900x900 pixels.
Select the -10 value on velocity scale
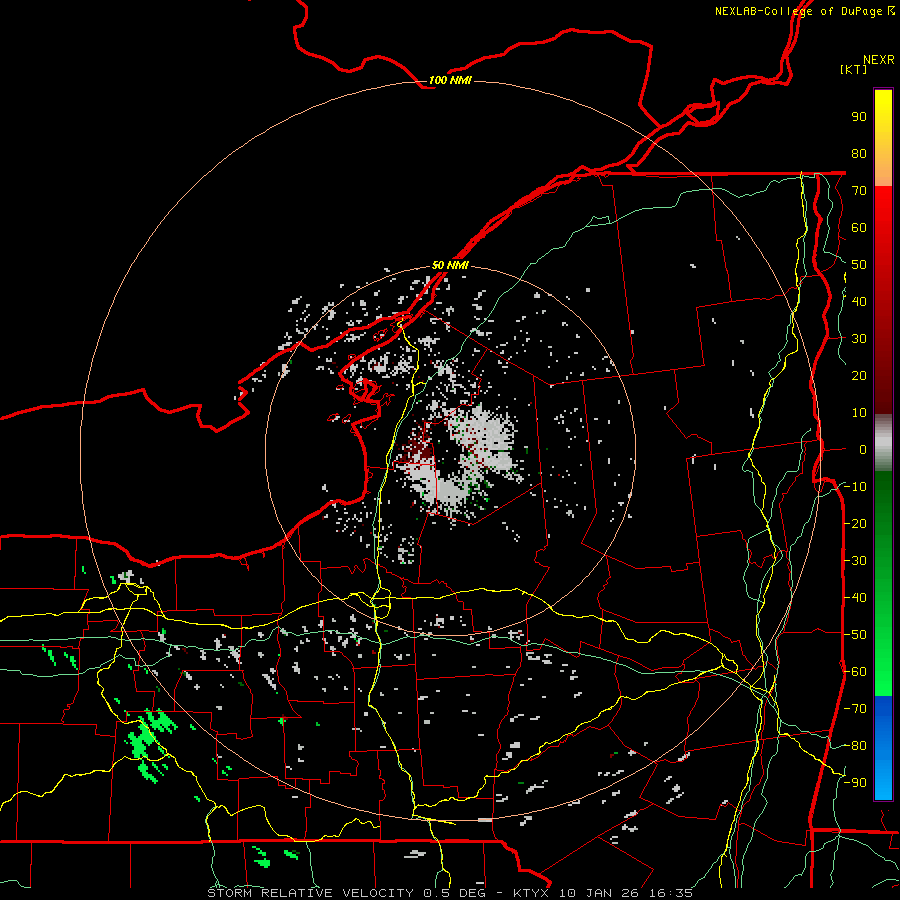pos(856,487)
